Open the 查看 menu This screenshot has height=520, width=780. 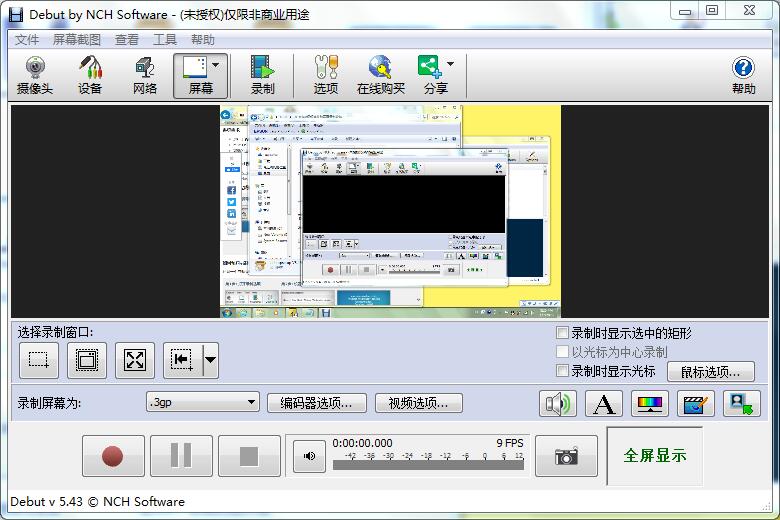coord(126,39)
